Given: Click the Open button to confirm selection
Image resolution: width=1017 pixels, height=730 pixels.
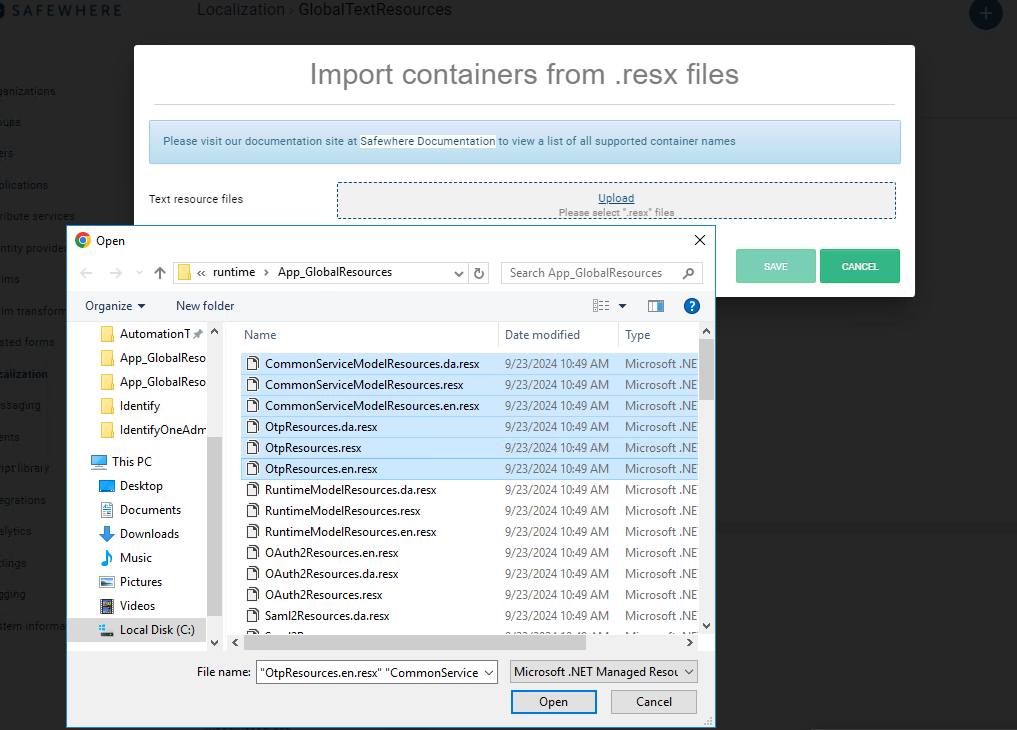Looking at the screenshot, I should (553, 701).
